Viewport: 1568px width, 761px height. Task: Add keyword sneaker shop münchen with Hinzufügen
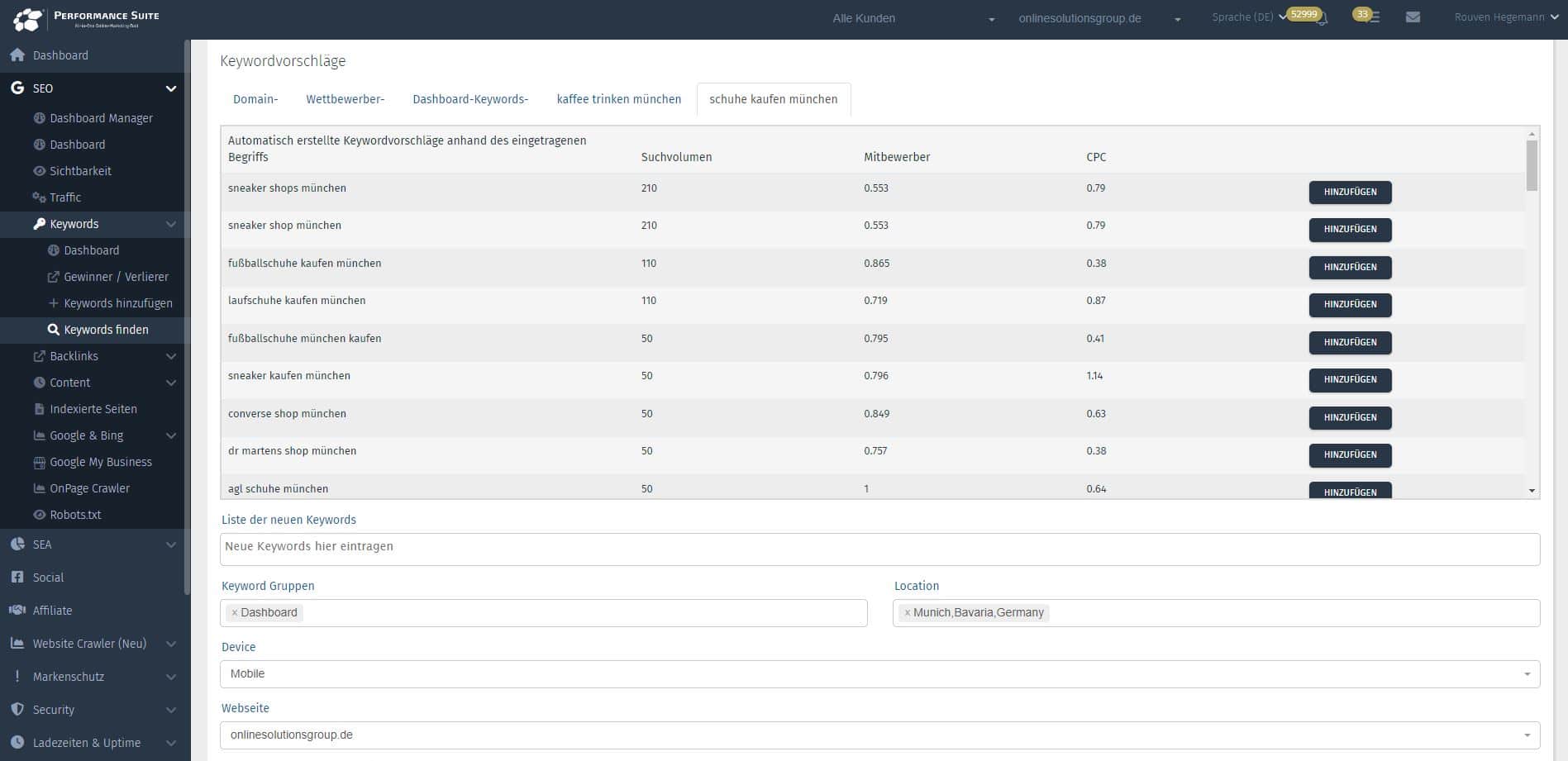[x=1350, y=230]
